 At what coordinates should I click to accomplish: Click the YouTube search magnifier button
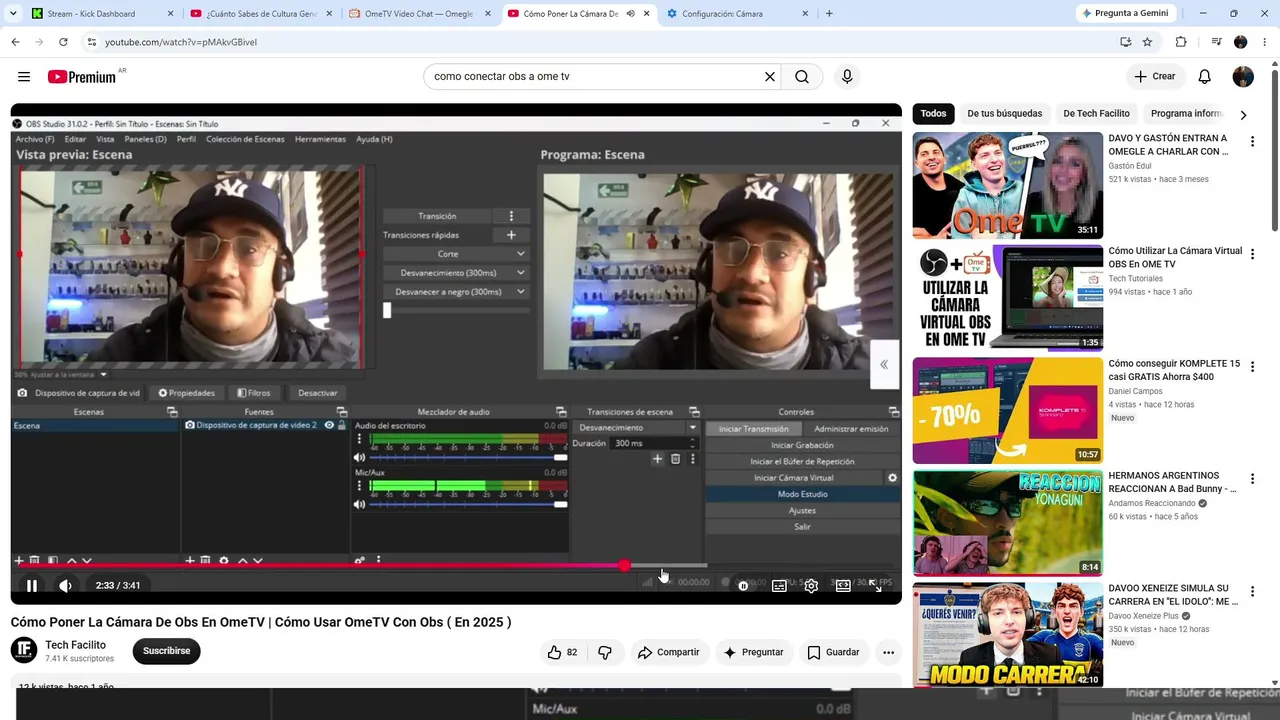pos(802,77)
